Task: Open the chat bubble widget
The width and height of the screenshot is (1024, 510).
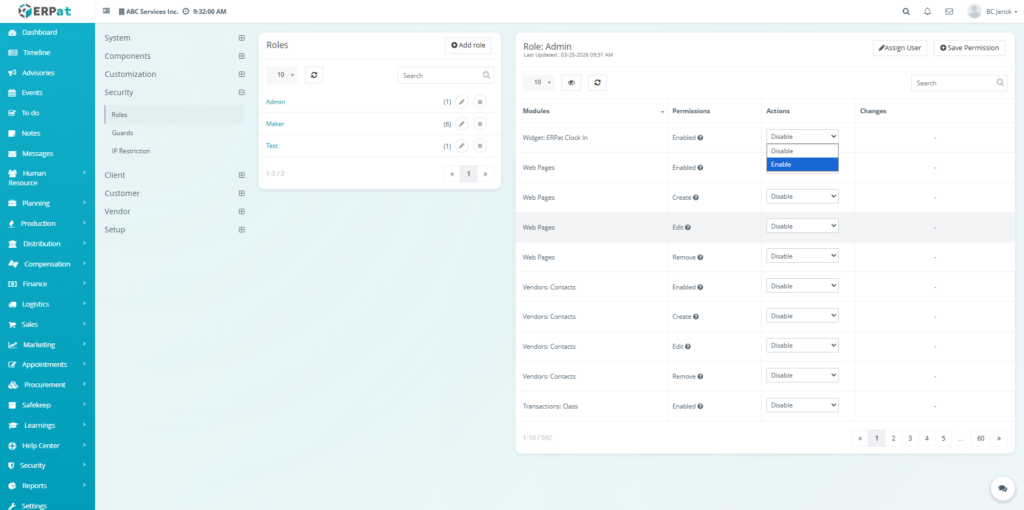Action: (1001, 487)
